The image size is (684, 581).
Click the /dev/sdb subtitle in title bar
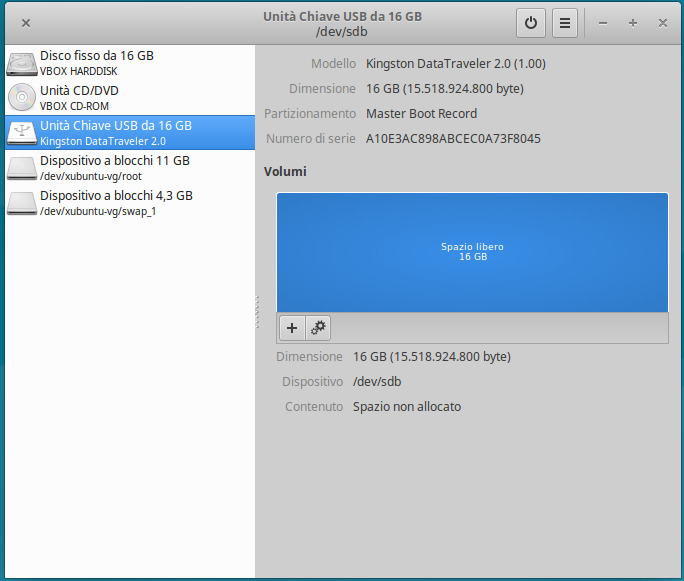[x=342, y=32]
